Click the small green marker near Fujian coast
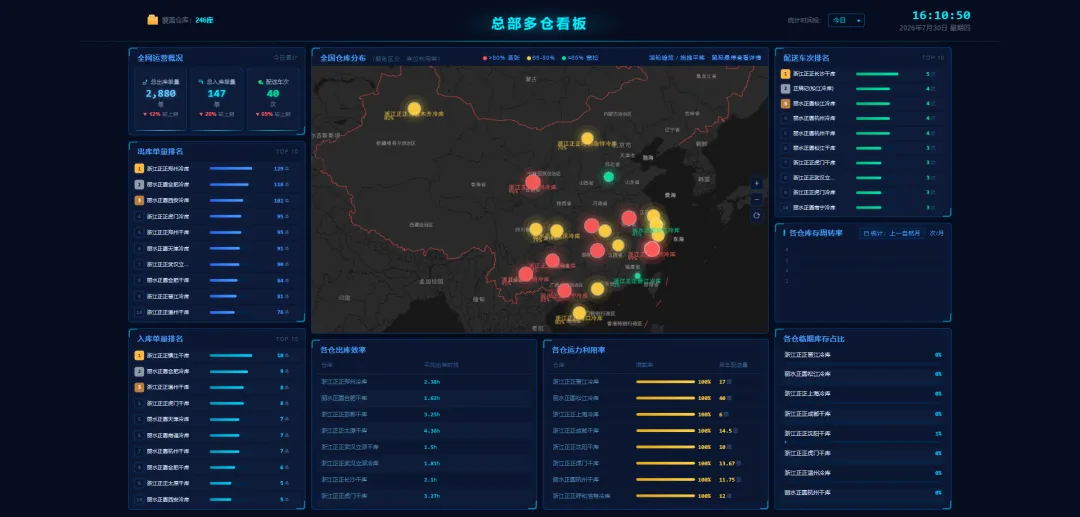This screenshot has width=1080, height=517. (x=637, y=276)
